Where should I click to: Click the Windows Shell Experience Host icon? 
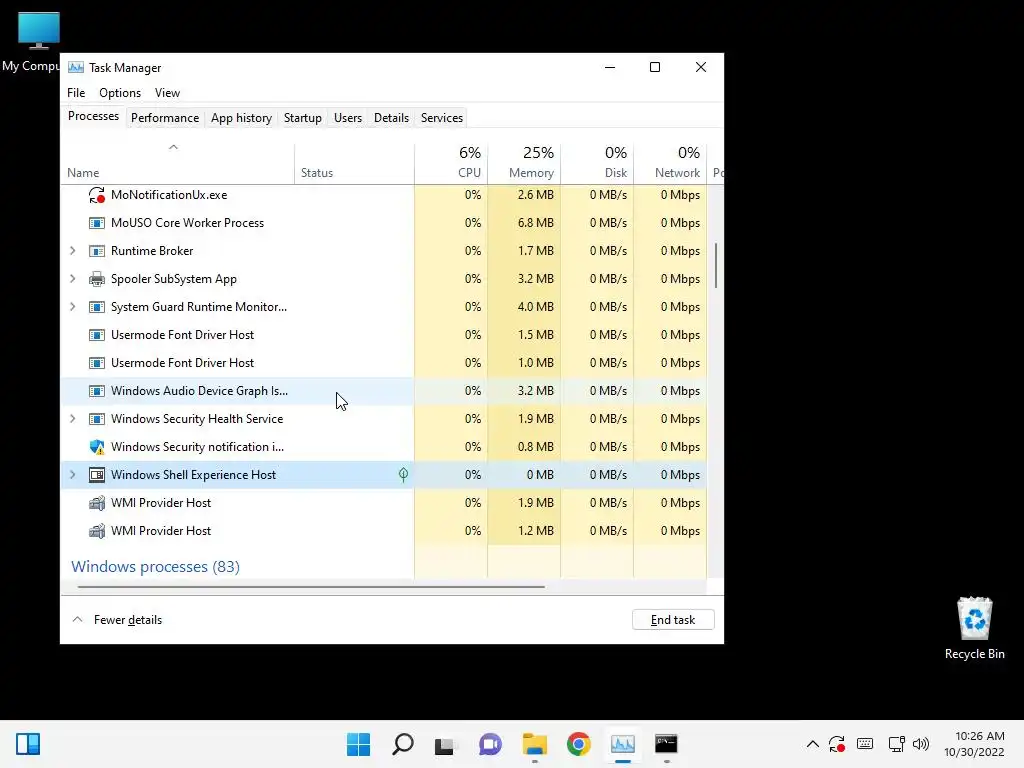click(x=97, y=475)
